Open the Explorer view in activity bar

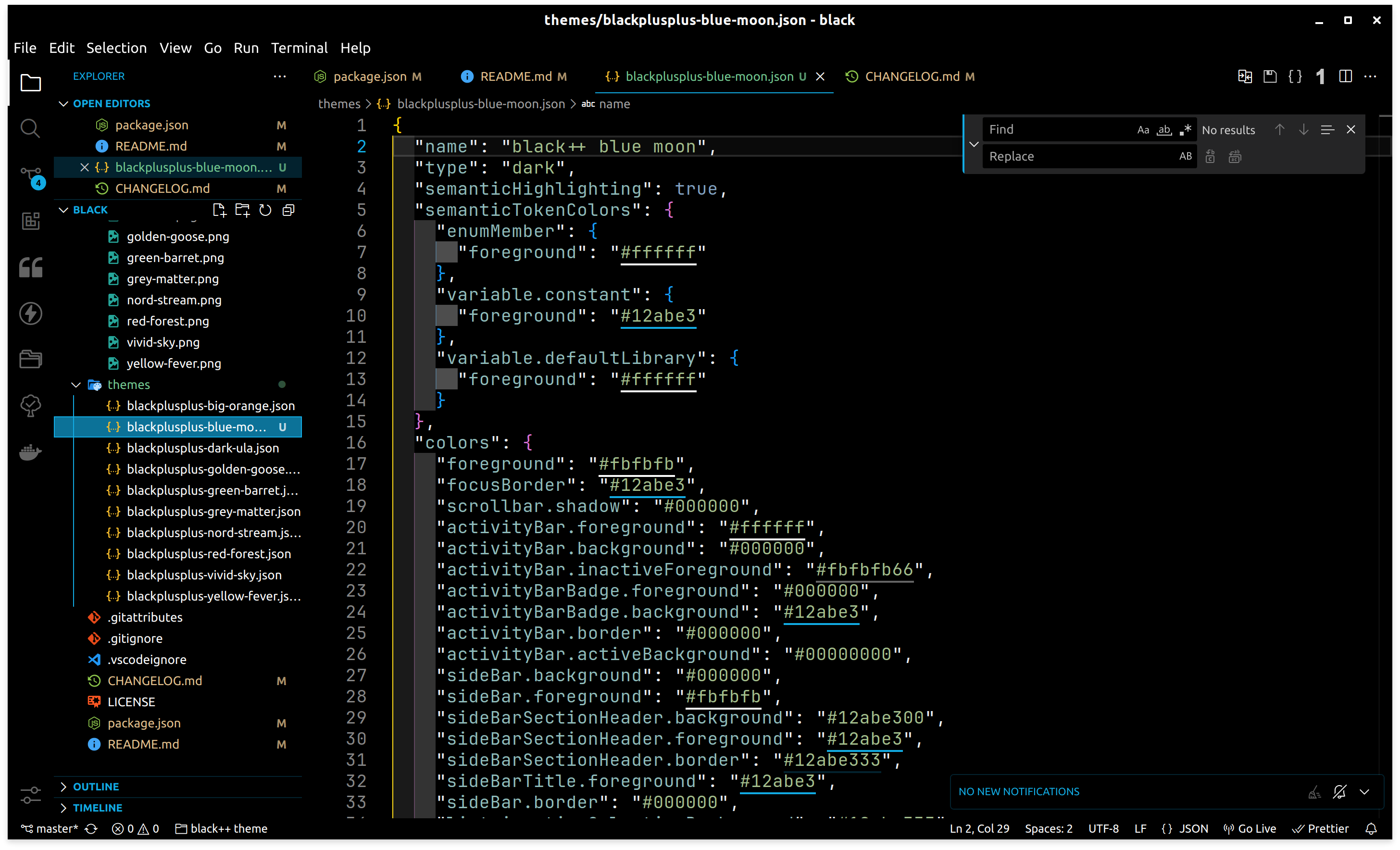[x=30, y=83]
